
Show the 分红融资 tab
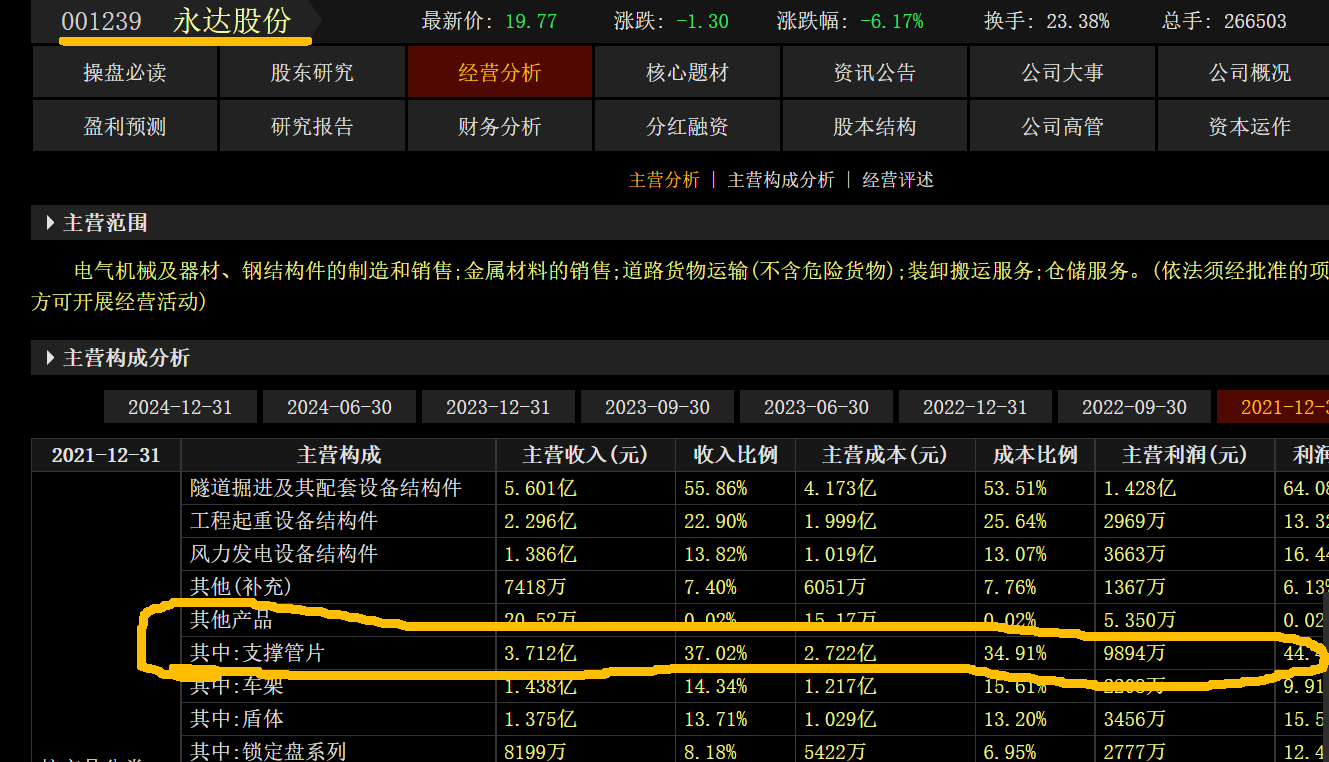tap(687, 126)
